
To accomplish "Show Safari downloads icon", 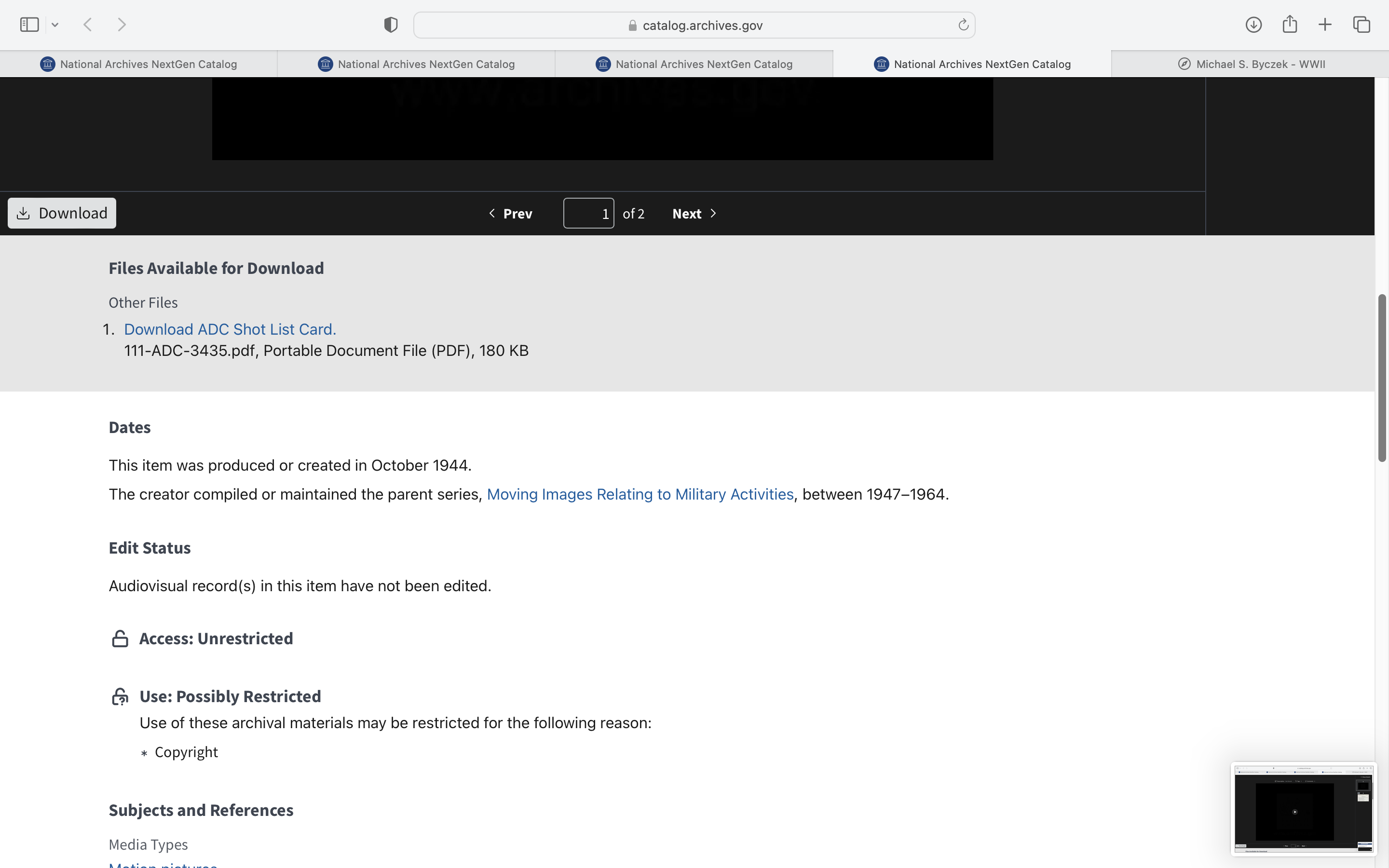I will tap(1253, 25).
